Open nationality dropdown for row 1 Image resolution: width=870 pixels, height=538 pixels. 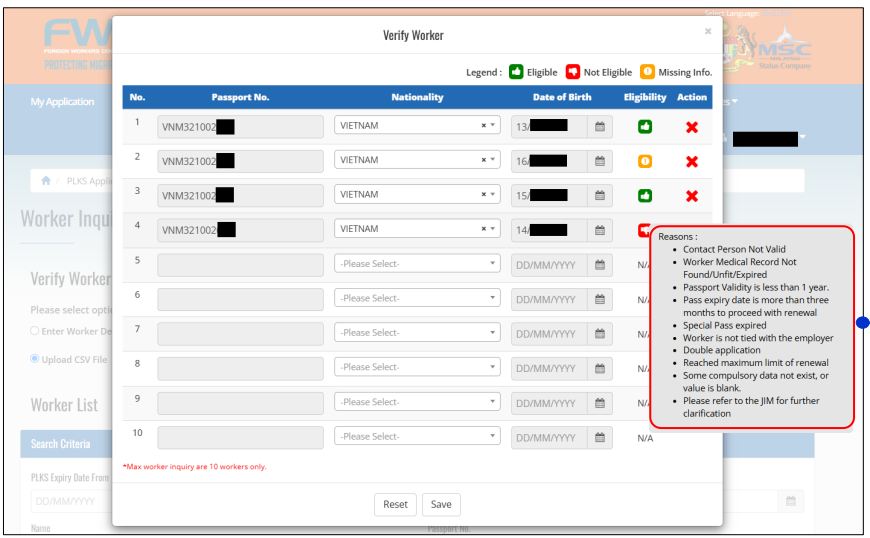492,125
